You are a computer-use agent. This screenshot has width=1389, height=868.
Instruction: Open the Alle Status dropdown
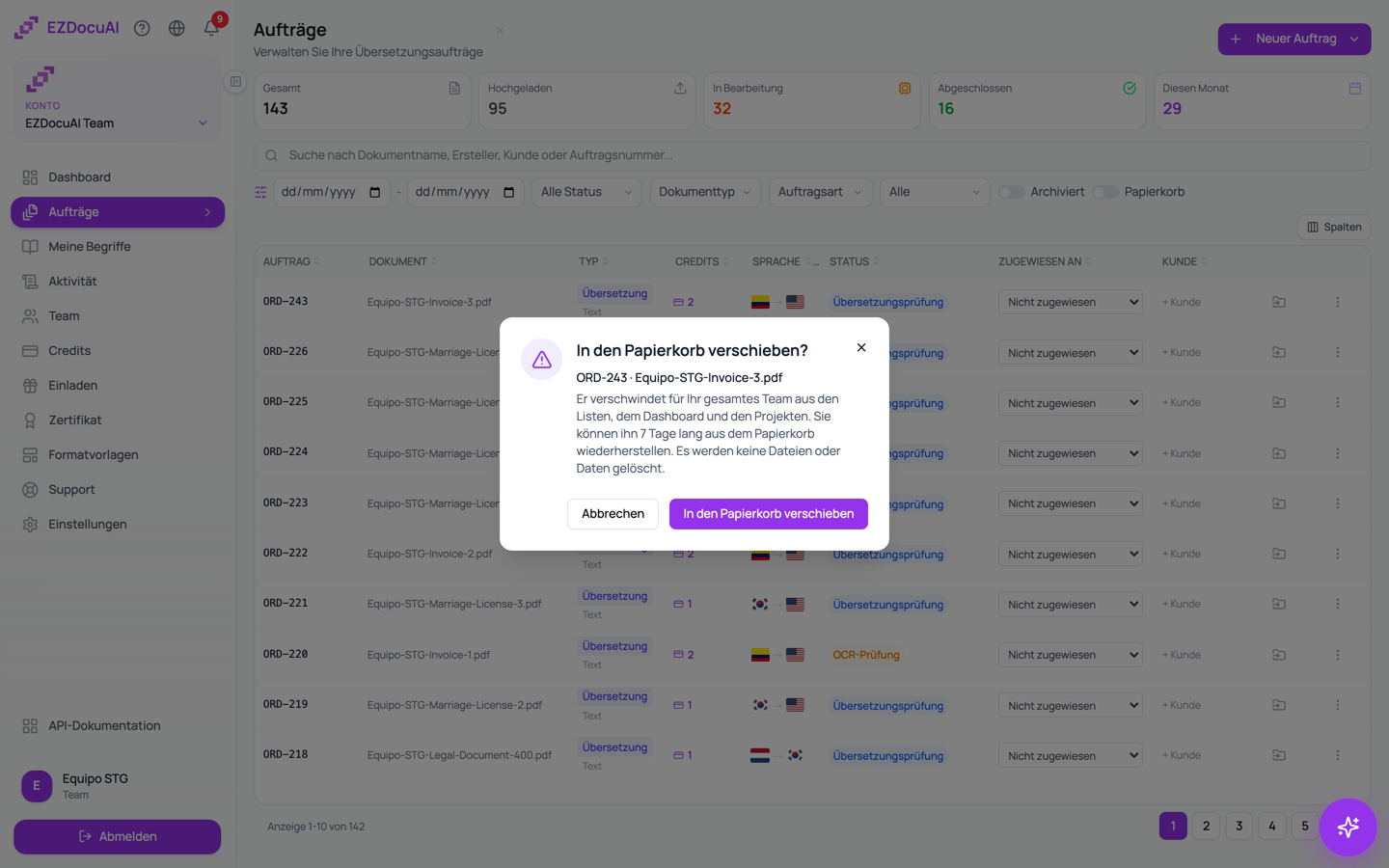pos(586,192)
